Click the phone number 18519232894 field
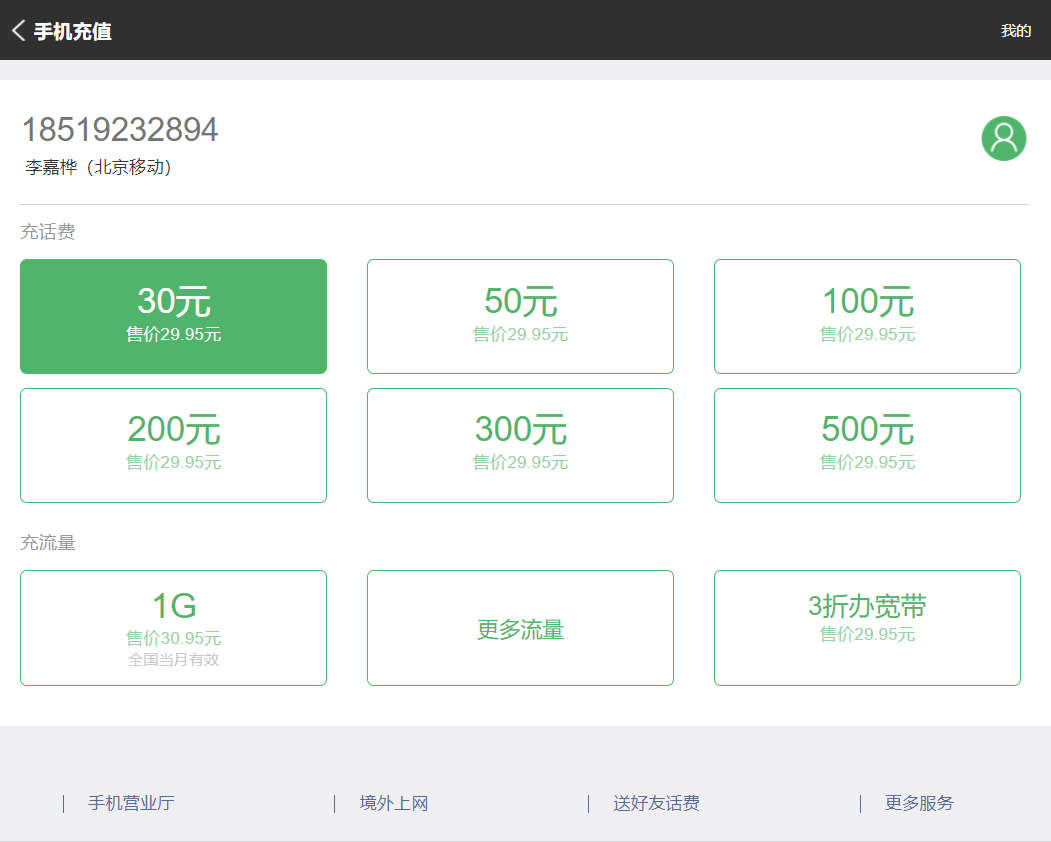 pos(120,130)
